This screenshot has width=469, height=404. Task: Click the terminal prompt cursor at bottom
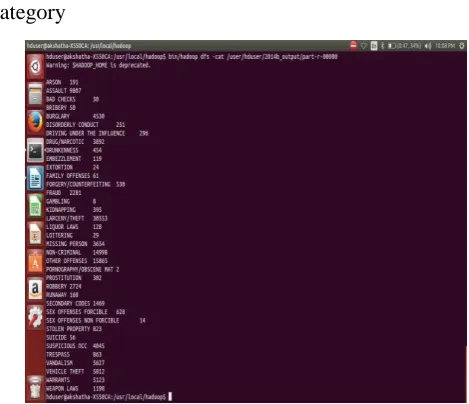click(170, 396)
